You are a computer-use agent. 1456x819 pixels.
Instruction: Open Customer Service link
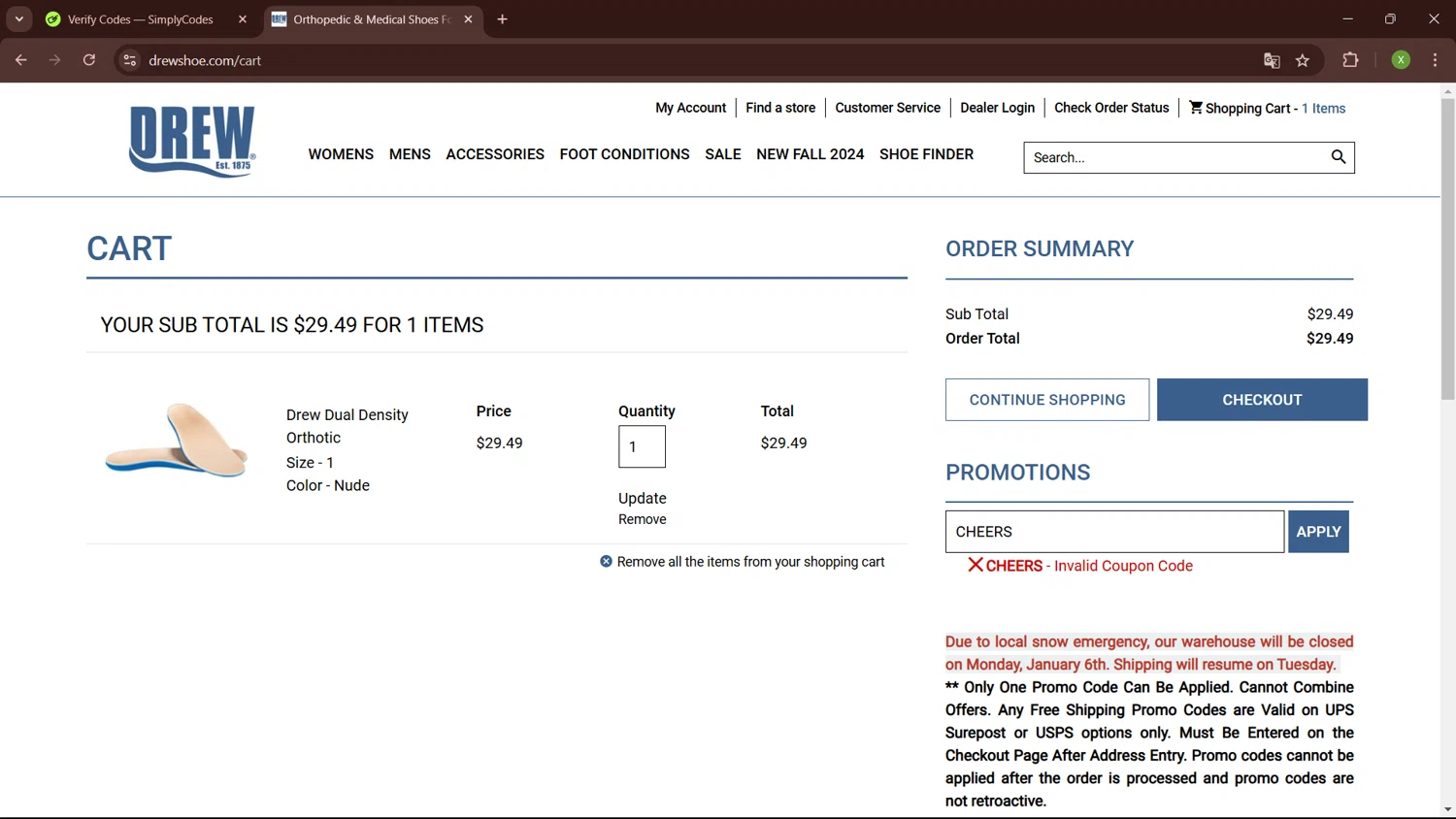887,108
